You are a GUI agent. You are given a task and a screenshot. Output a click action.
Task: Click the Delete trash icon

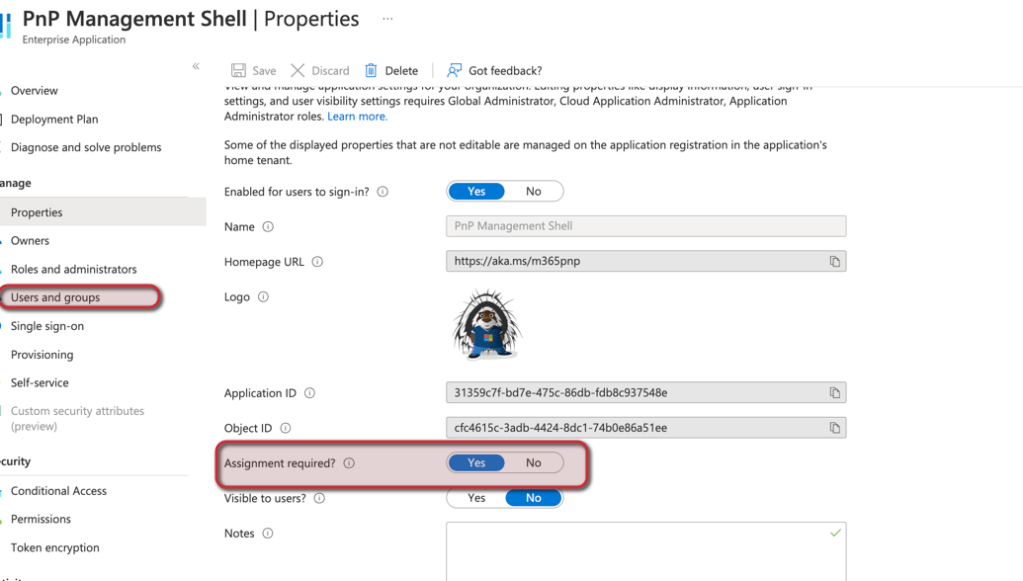[371, 71]
